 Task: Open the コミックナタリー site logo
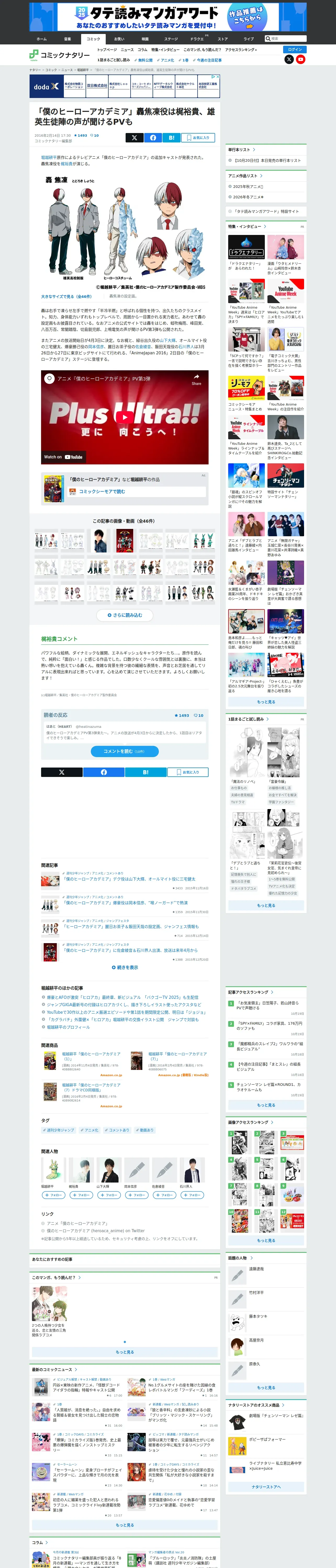tap(60, 55)
